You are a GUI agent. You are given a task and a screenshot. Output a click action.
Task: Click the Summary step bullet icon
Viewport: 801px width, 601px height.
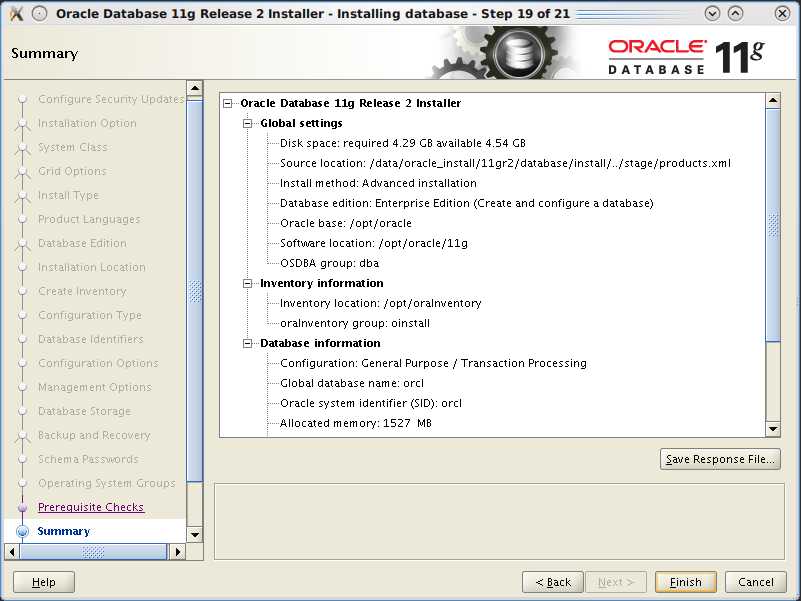pos(22,531)
